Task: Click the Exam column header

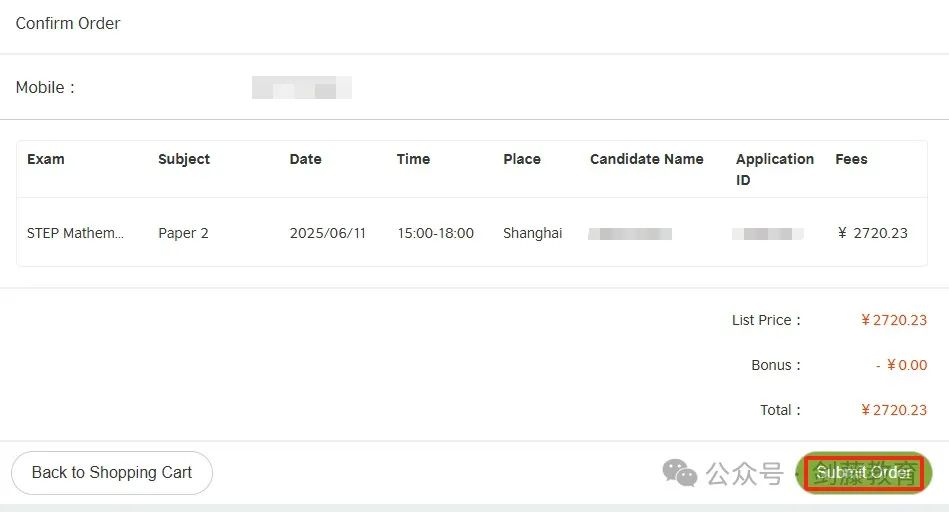Action: point(45,159)
